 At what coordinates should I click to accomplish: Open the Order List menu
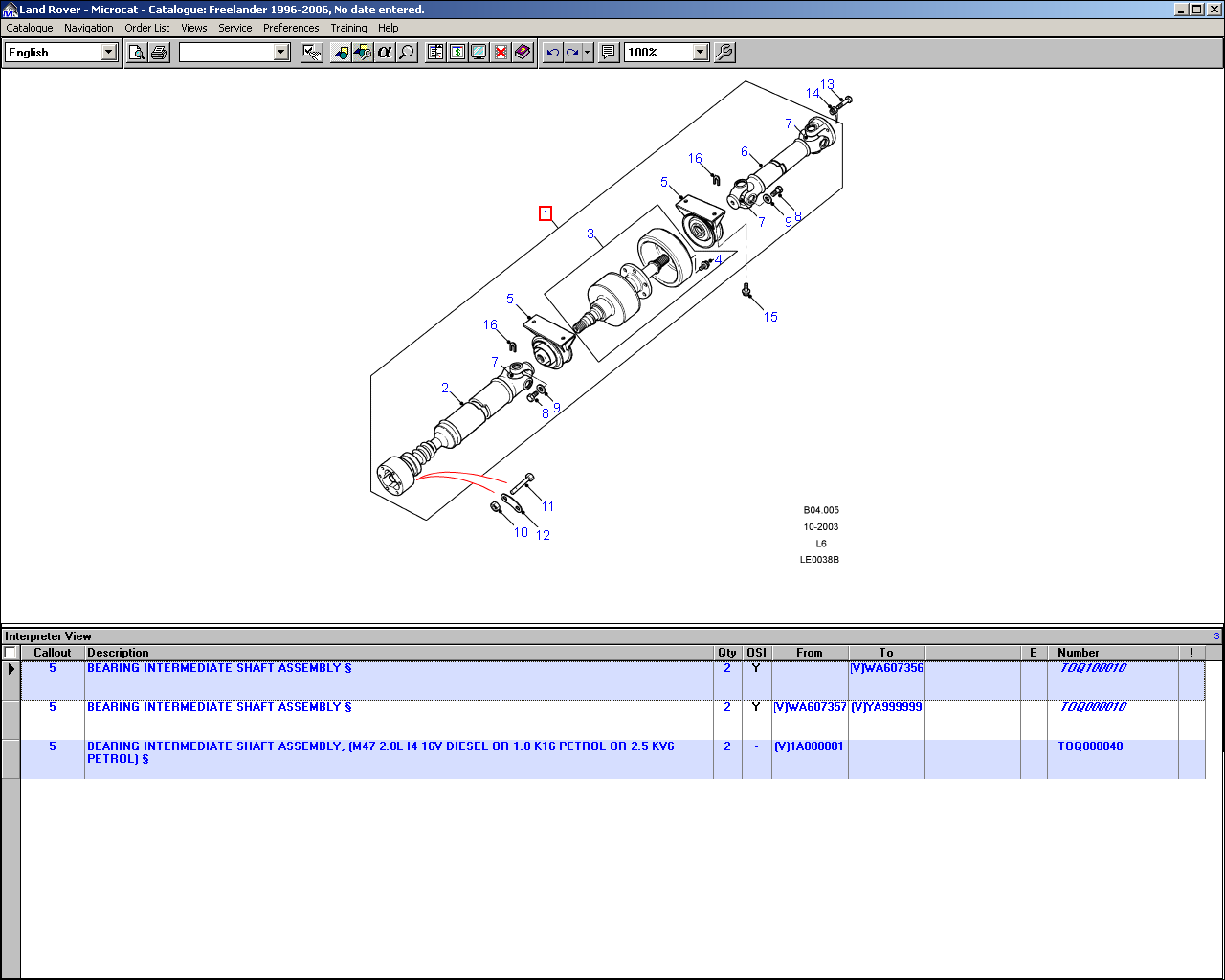click(x=147, y=28)
